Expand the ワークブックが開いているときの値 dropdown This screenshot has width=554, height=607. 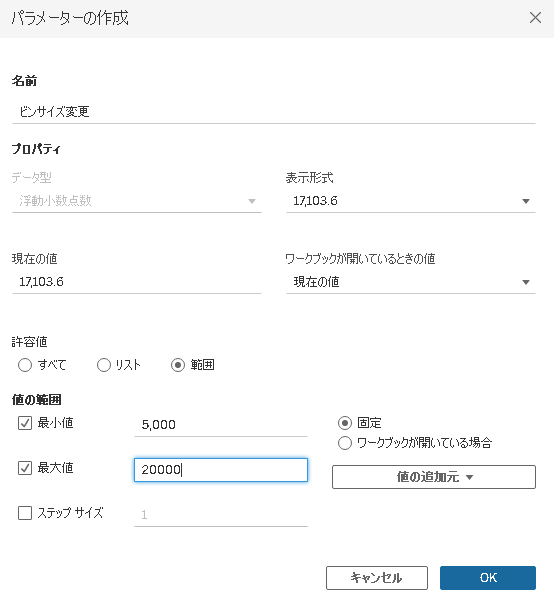coord(411,282)
